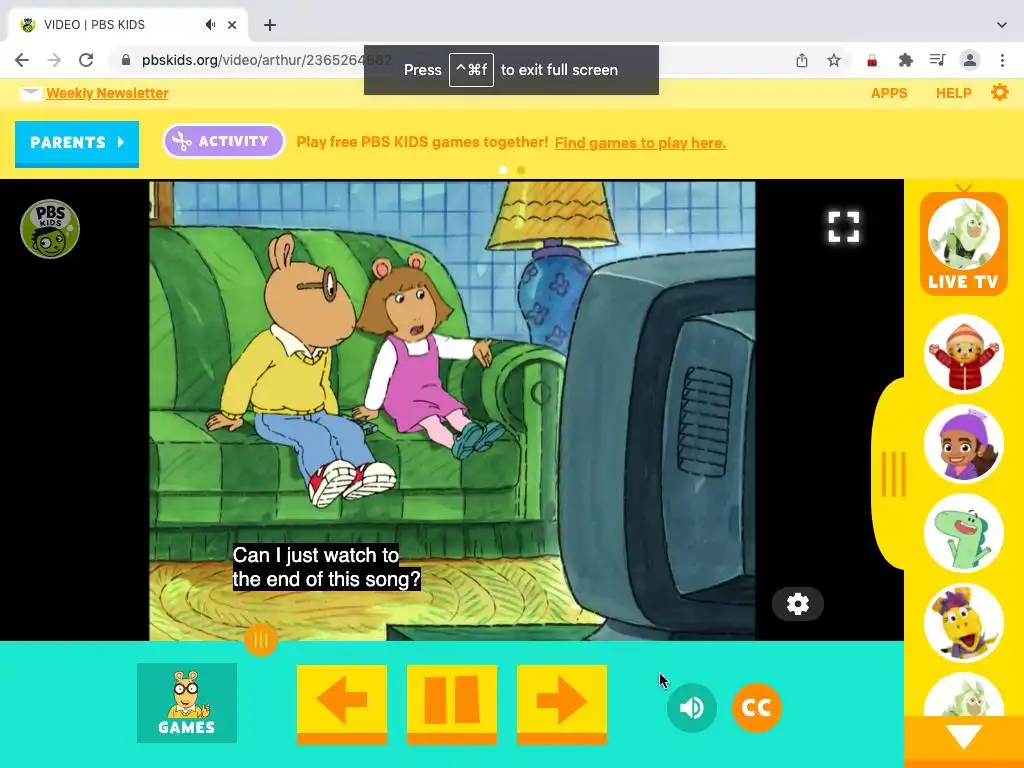Viewport: 1024px width, 768px height.
Task: Open media controls icon
Action: (937, 61)
